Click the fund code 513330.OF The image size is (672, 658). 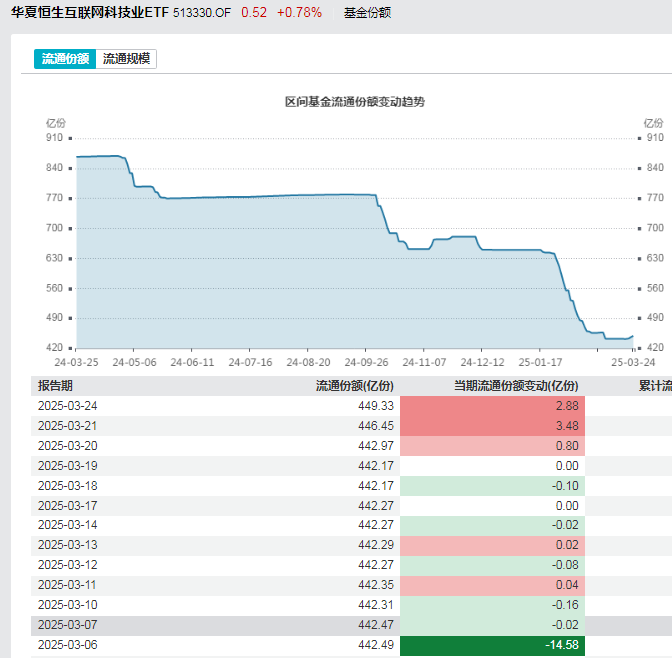(x=204, y=13)
